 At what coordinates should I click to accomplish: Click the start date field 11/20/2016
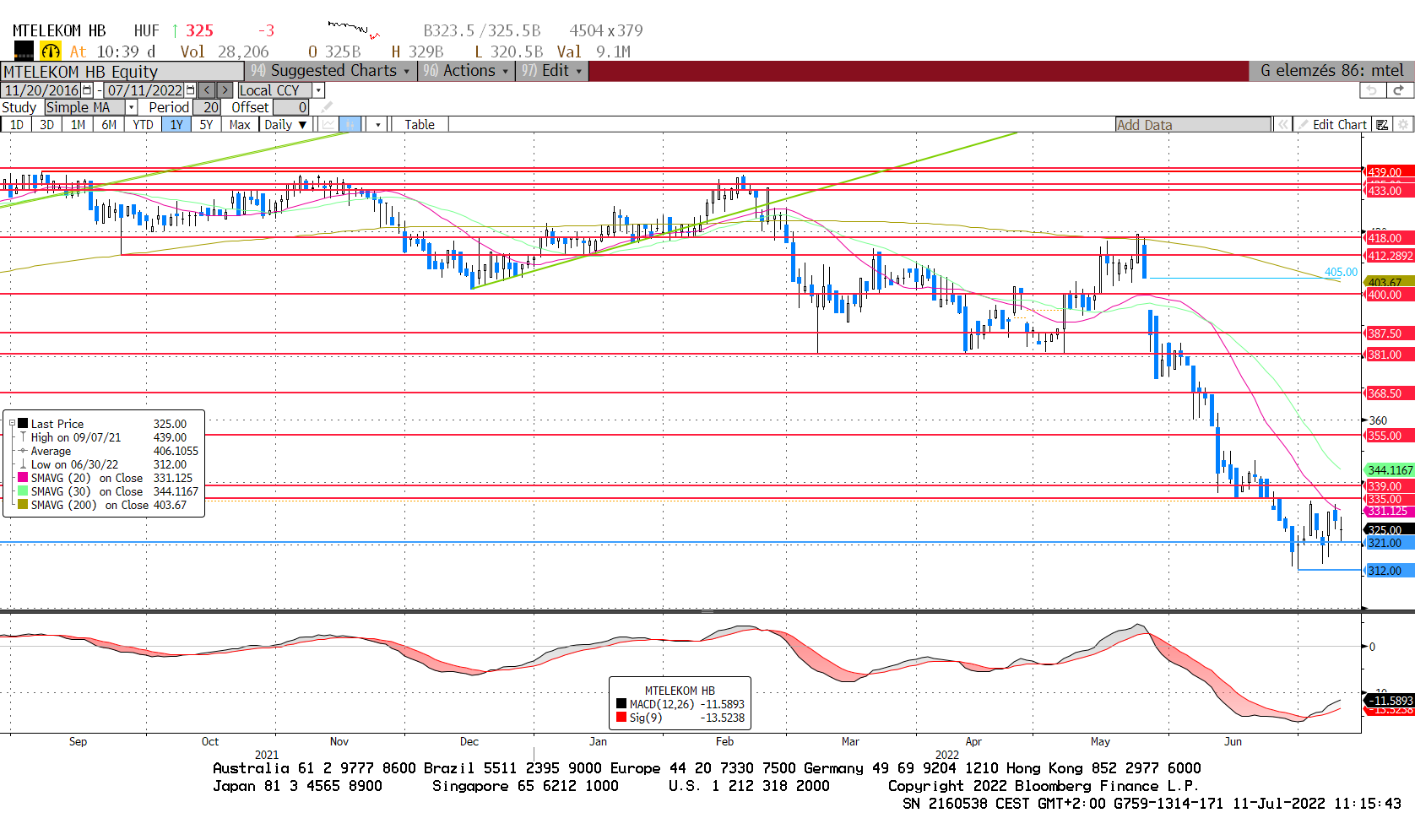(41, 90)
